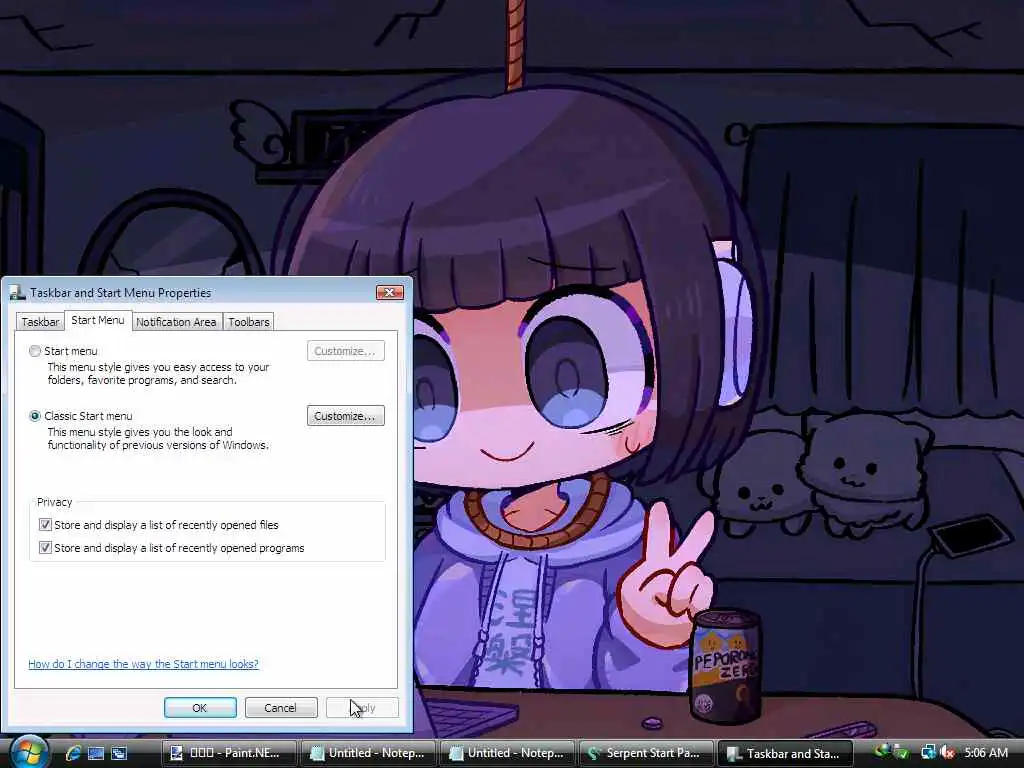
Task: Close the Taskbar and Start Menu Properties dialog
Action: click(390, 293)
